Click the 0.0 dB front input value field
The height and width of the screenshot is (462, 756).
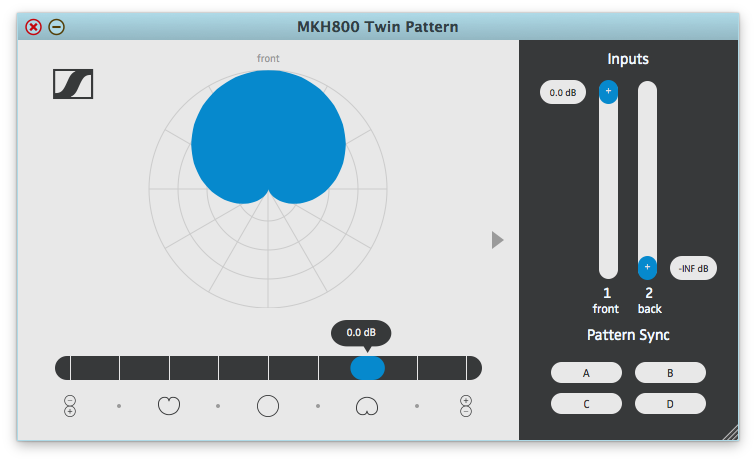563,92
